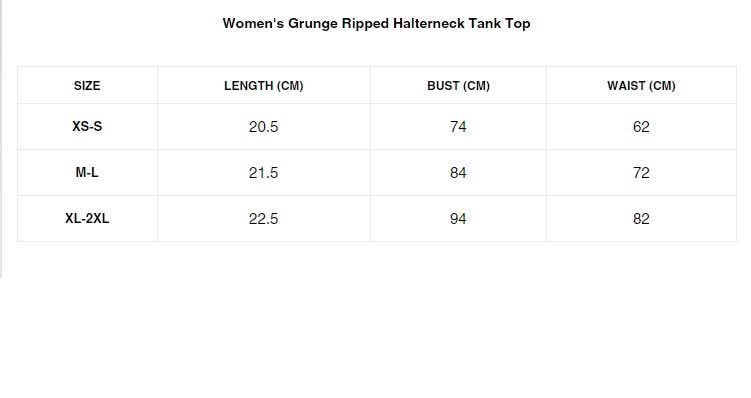Click the XL-2XL size row label
Viewport: 751px width, 398px height.
coord(87,218)
